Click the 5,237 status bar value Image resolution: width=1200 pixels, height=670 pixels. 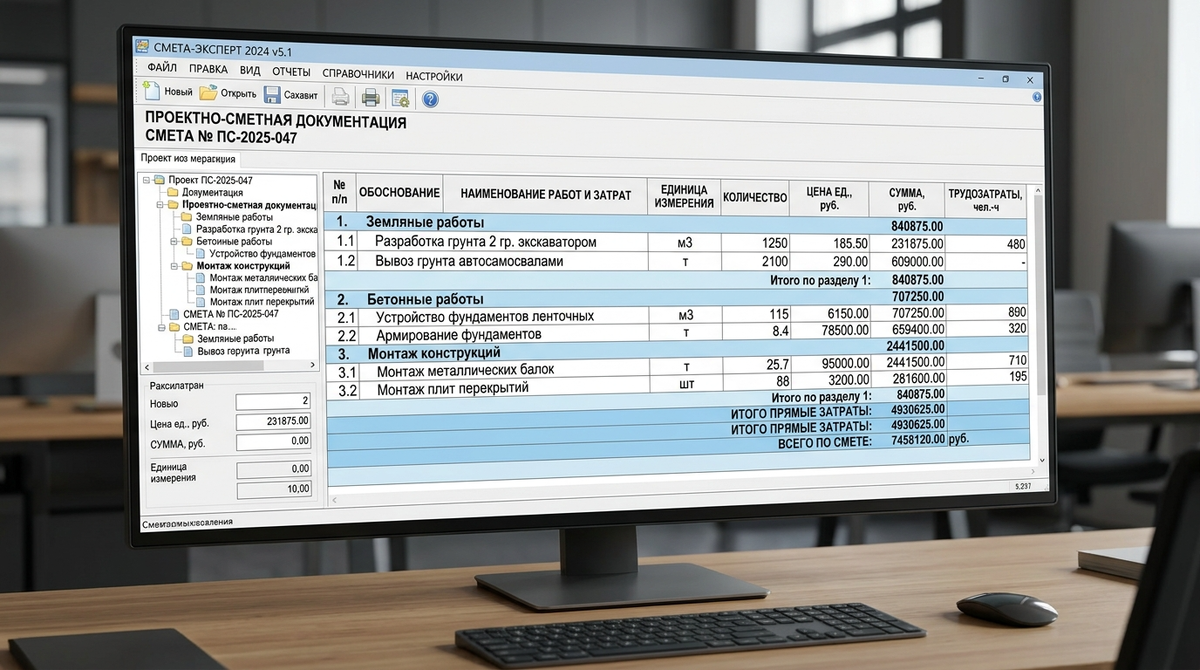pos(1022,486)
